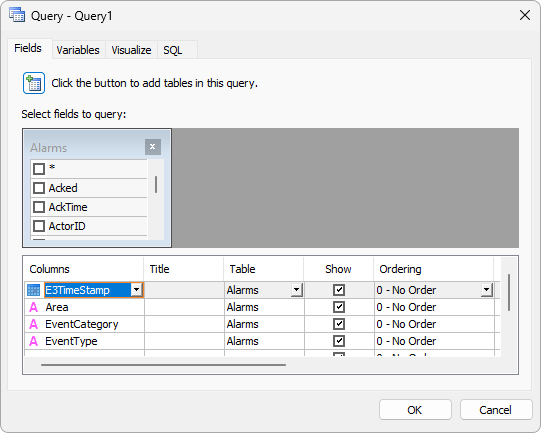Screen dimensions: 541x433
Task: Check the AckTime field checkbox
Action: coord(39,207)
